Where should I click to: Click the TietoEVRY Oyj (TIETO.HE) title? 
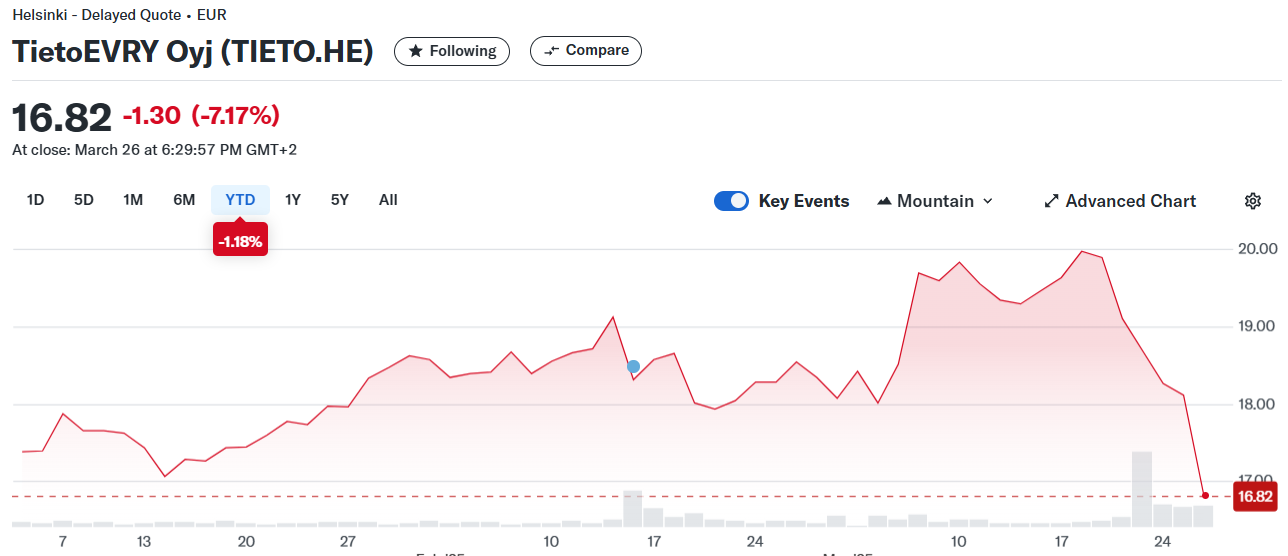coord(193,52)
